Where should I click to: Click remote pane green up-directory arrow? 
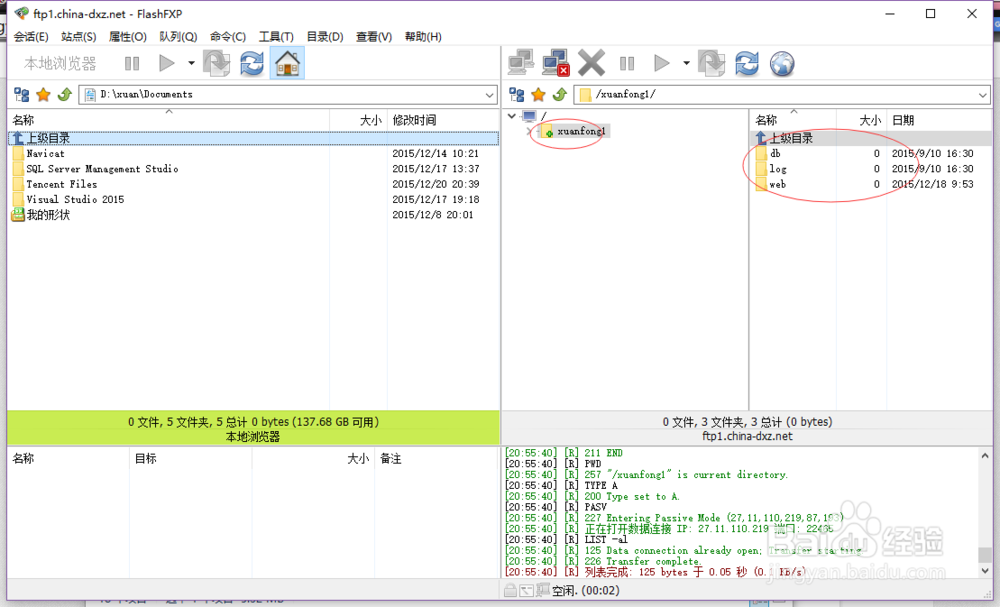coord(560,95)
